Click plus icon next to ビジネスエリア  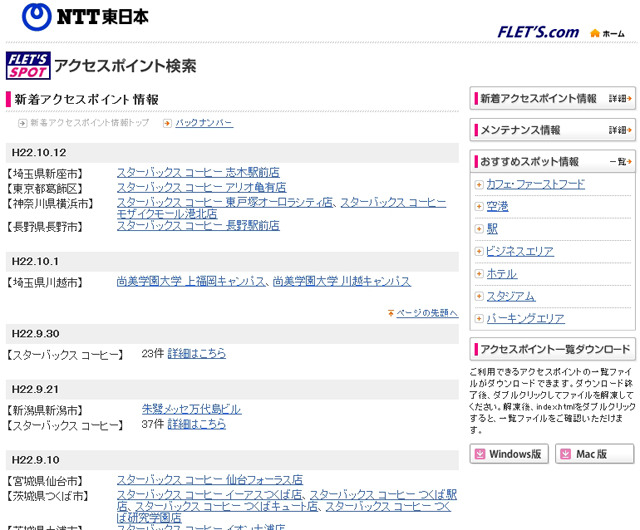click(x=479, y=252)
